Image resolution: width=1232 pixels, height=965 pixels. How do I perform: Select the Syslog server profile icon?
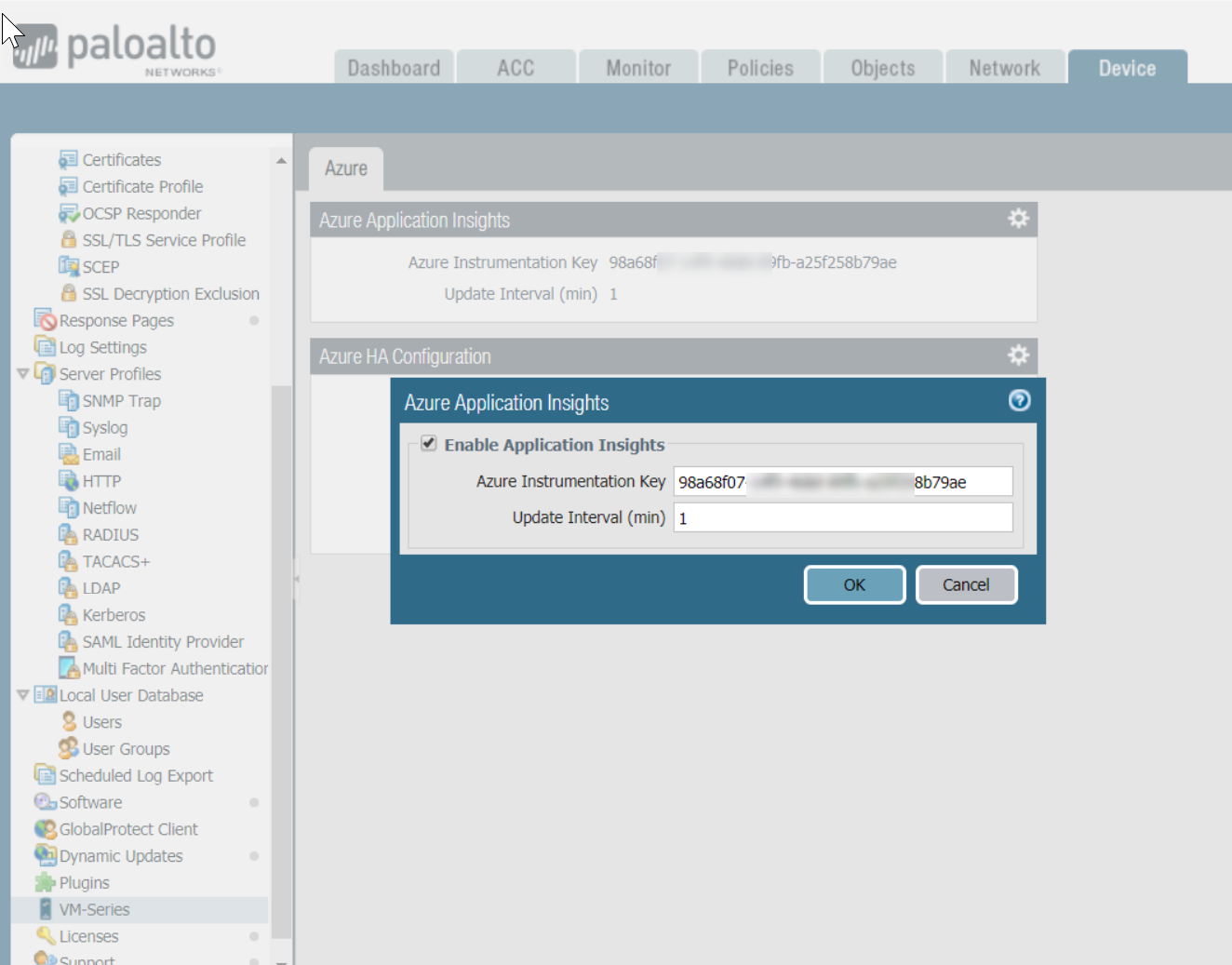click(68, 427)
